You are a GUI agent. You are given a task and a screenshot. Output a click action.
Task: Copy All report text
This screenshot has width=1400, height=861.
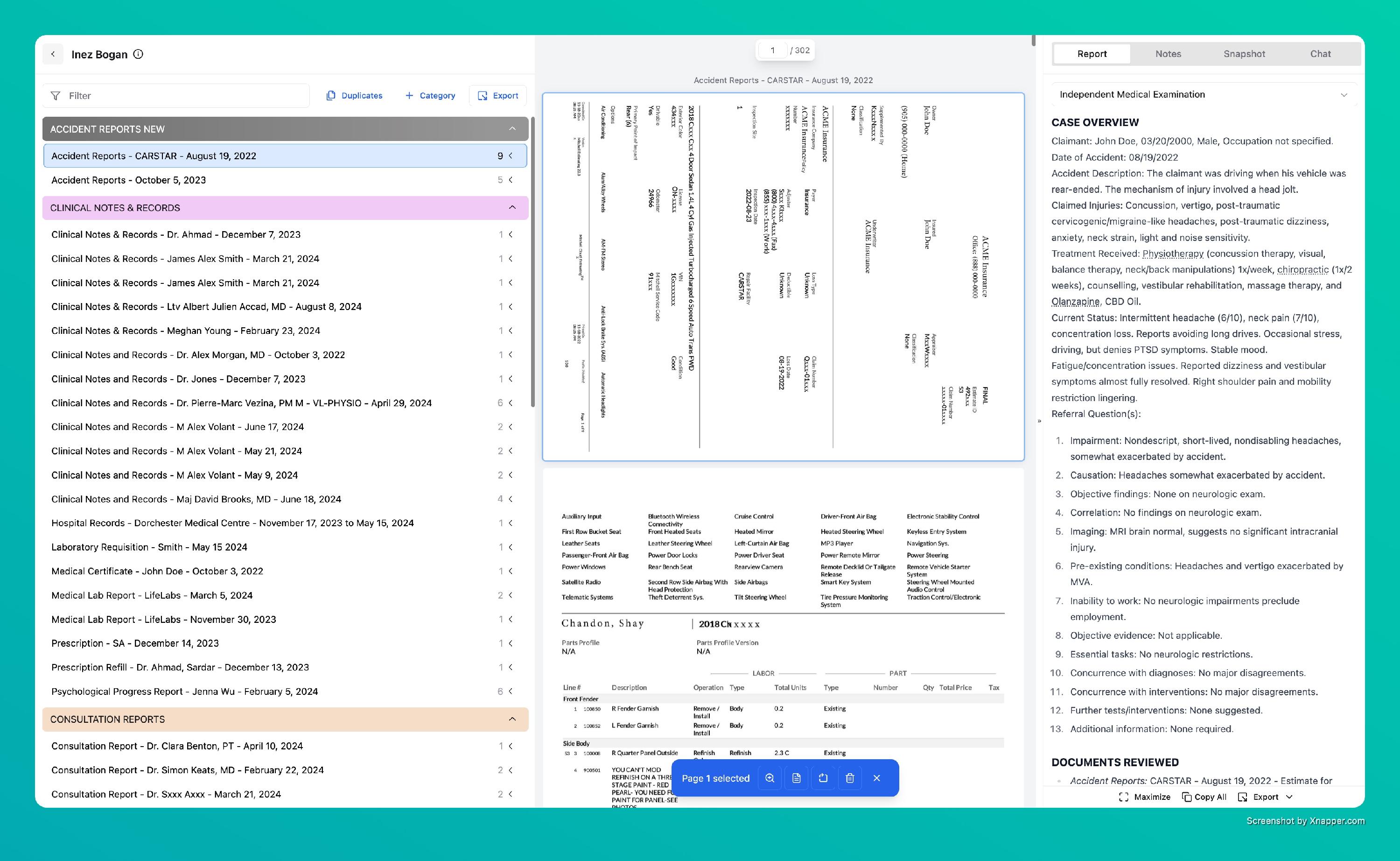coord(1204,797)
